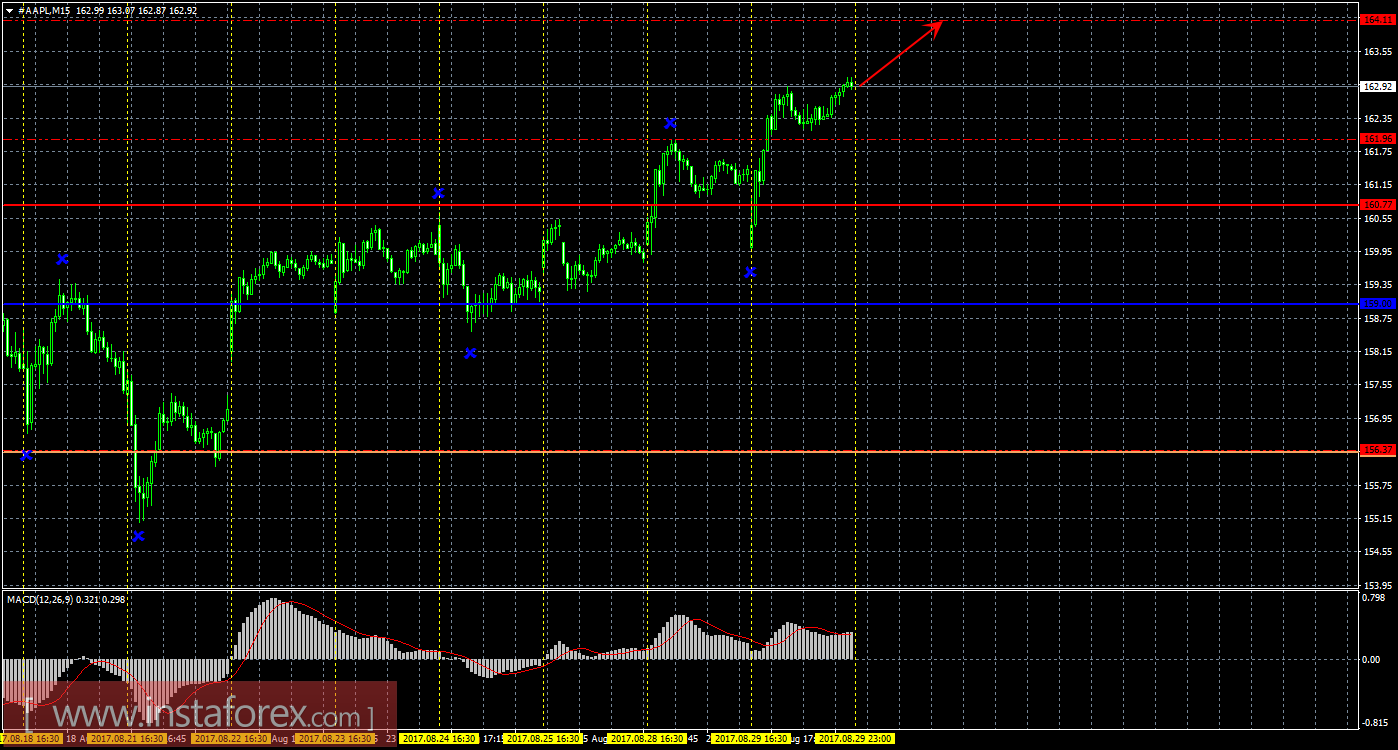Click the current price label 162.92
Image resolution: width=1398 pixels, height=750 pixels.
(x=1377, y=86)
